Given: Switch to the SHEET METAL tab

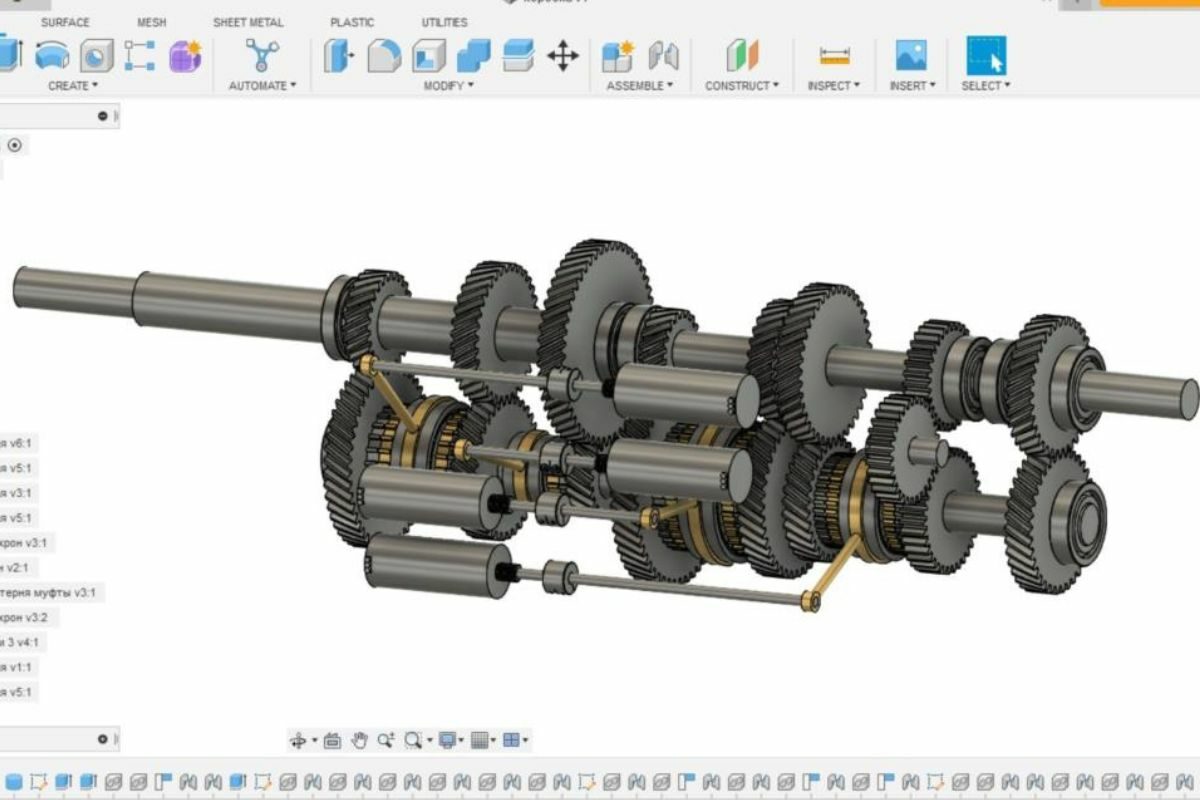Looking at the screenshot, I should (248, 22).
